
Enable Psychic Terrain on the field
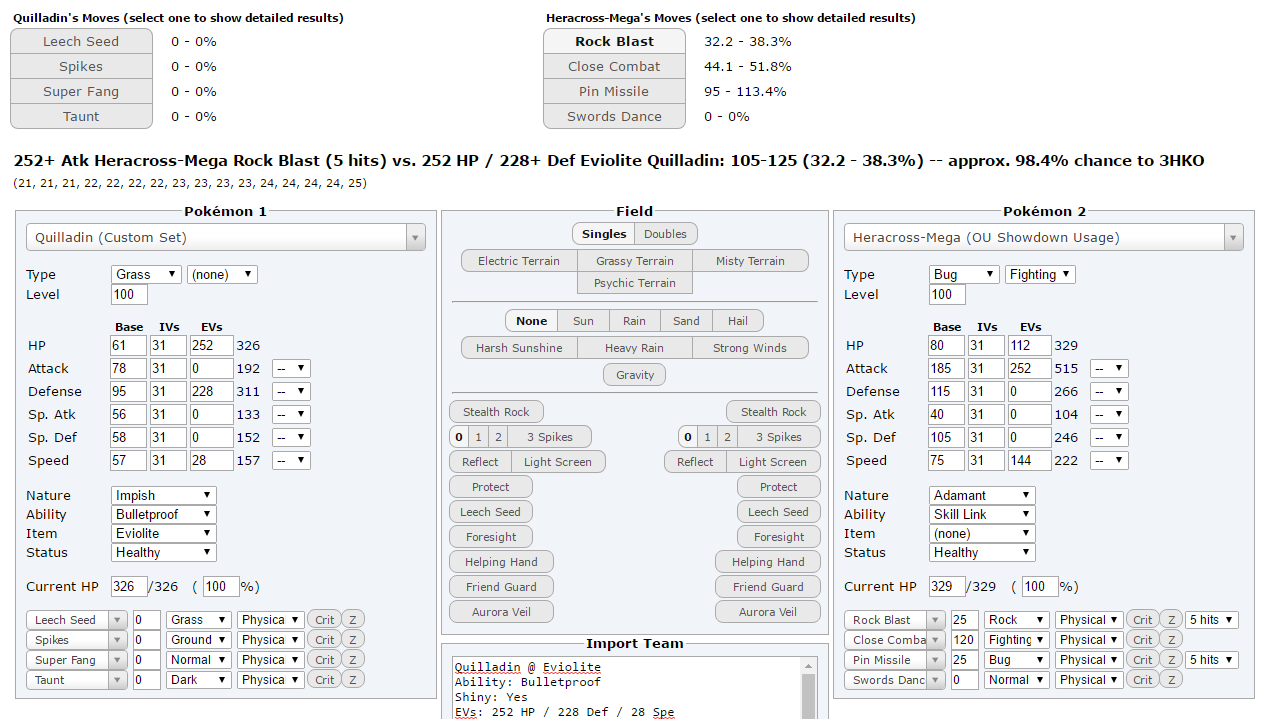[635, 283]
